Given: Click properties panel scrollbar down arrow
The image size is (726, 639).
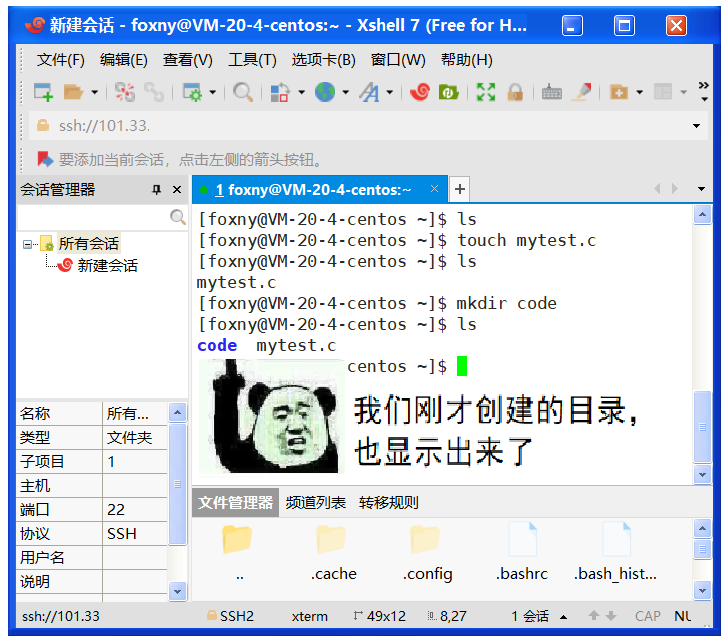Looking at the screenshot, I should (x=177, y=591).
